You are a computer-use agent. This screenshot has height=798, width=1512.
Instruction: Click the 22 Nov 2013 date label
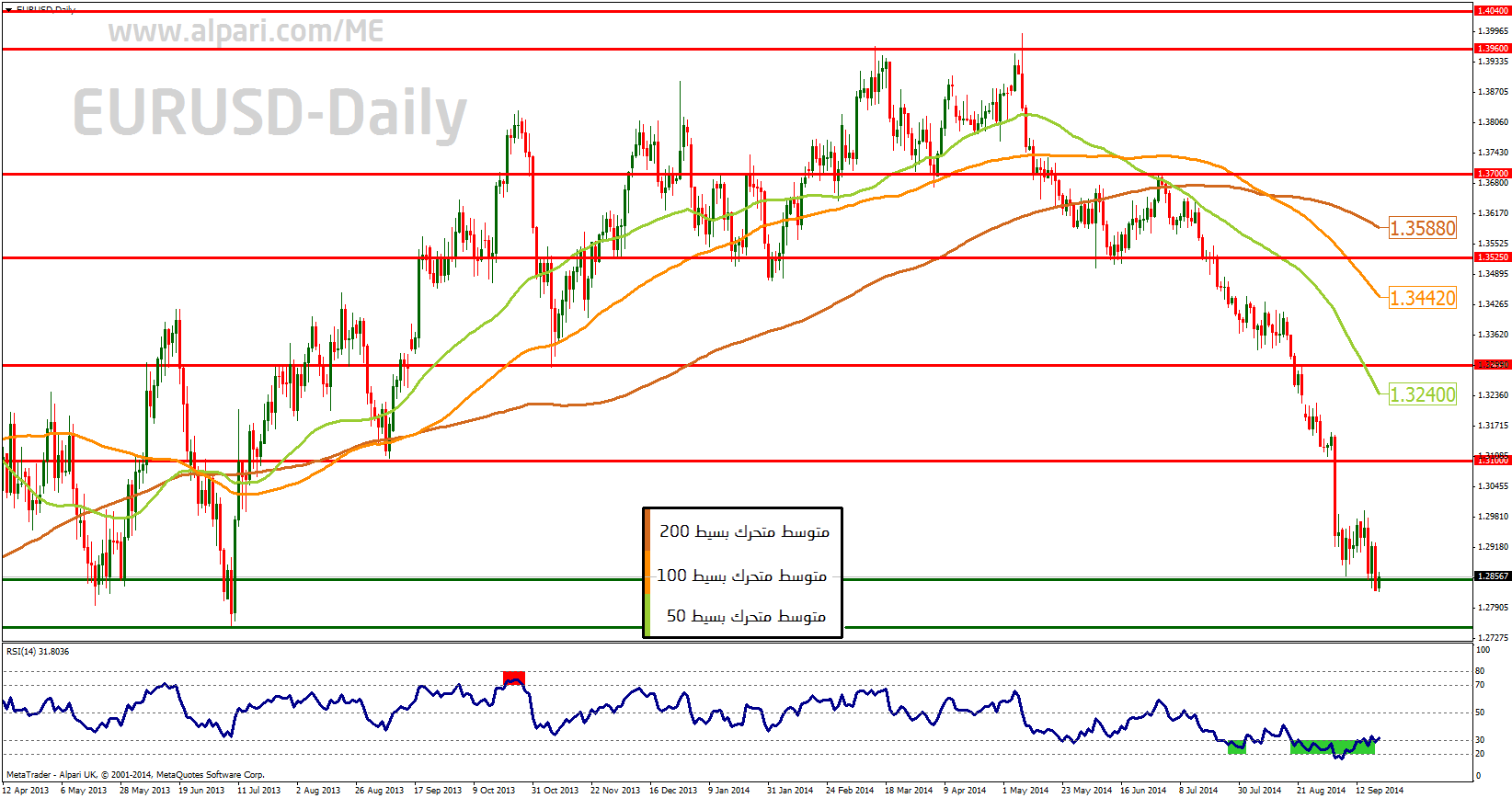pyautogui.click(x=615, y=790)
